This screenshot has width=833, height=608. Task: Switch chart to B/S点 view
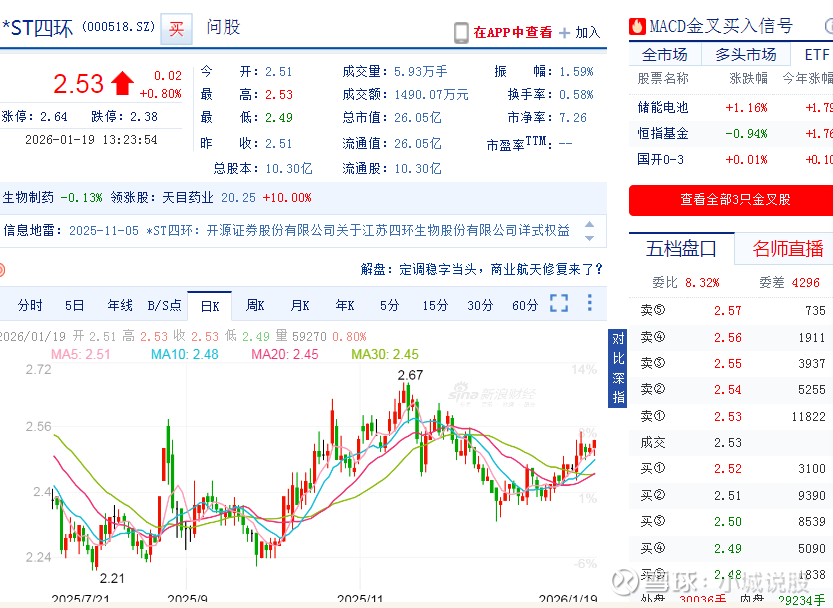[x=164, y=305]
